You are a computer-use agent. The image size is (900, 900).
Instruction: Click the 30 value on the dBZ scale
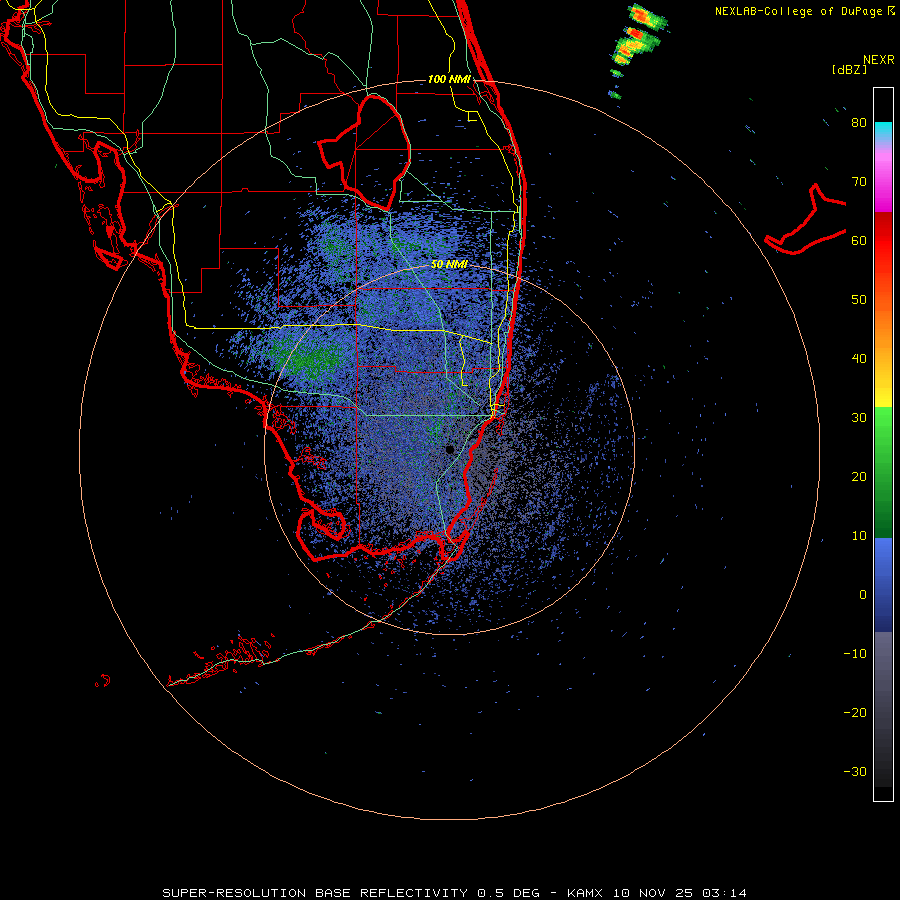pyautogui.click(x=859, y=418)
